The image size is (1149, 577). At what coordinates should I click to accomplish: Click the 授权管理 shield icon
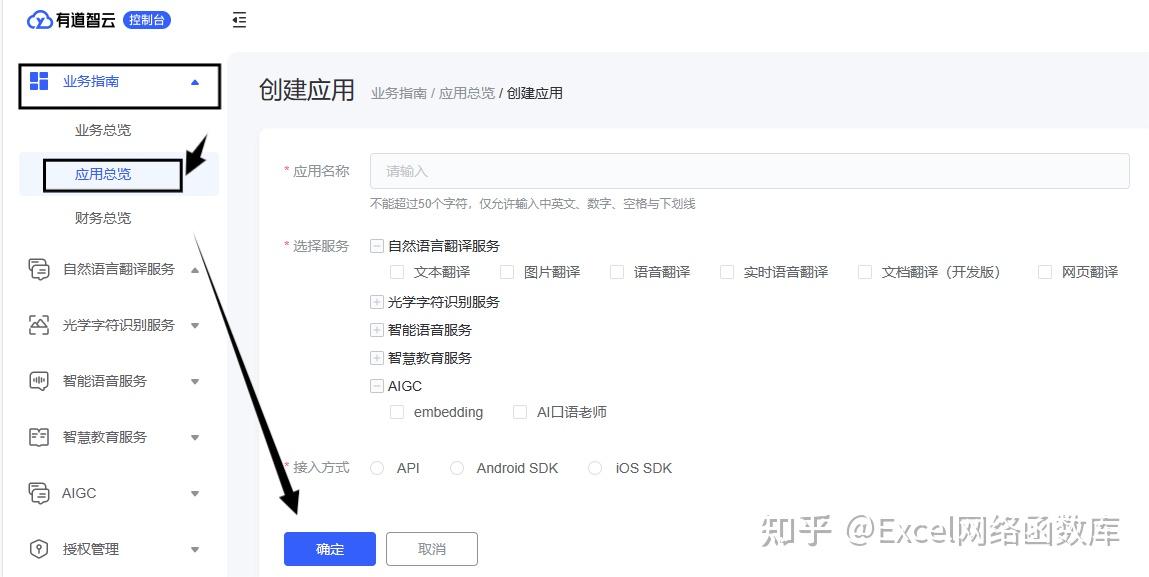pyautogui.click(x=39, y=549)
